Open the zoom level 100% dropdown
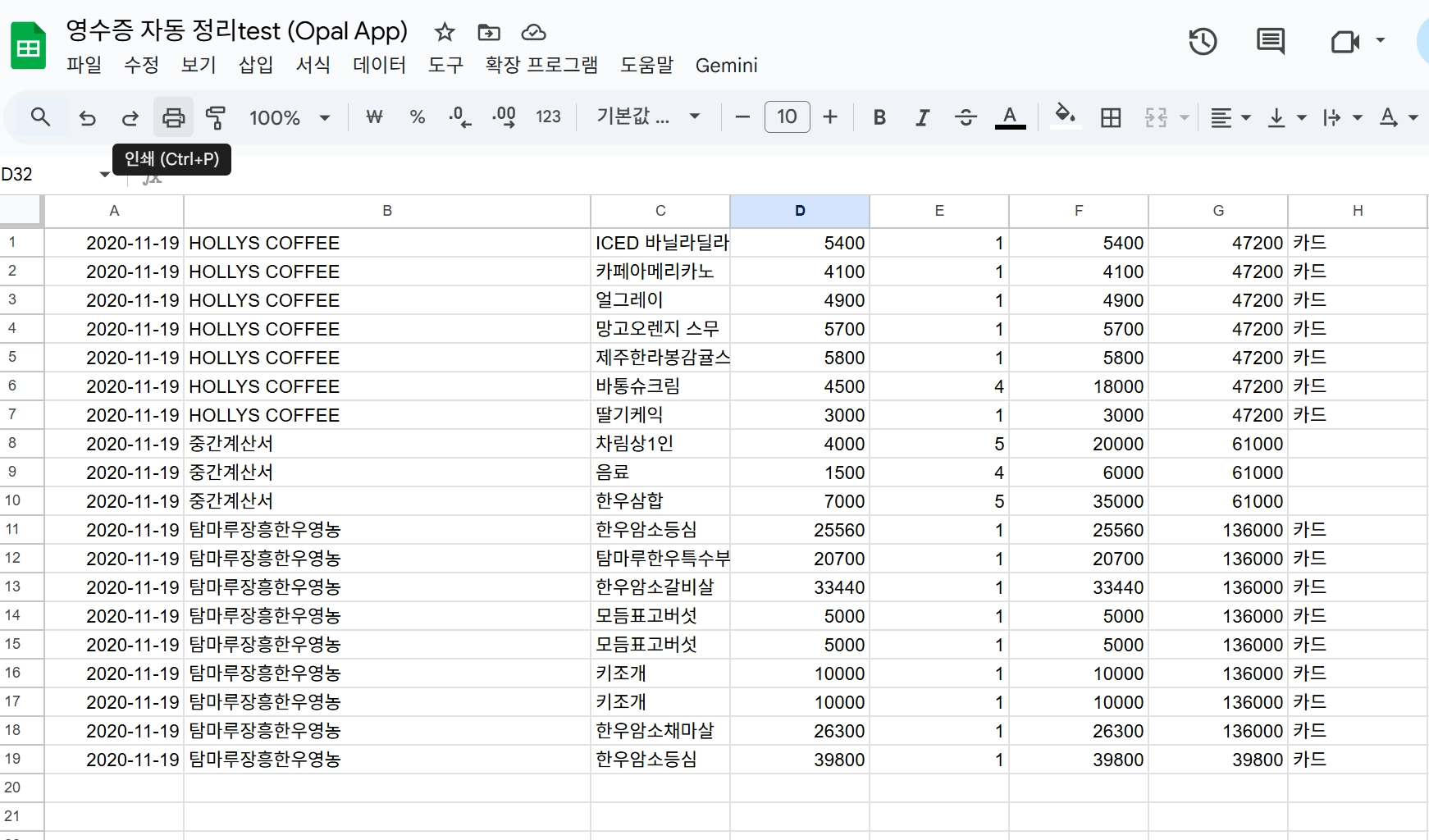 click(x=290, y=117)
